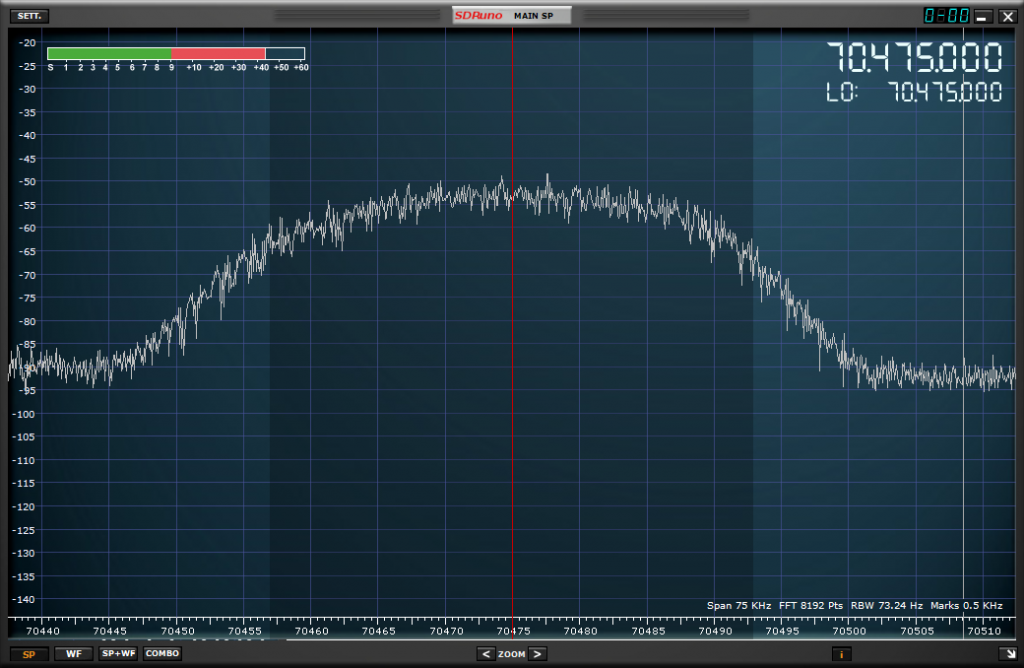Click the 70440 frequency axis label
The image size is (1024, 668).
pyautogui.click(x=42, y=631)
